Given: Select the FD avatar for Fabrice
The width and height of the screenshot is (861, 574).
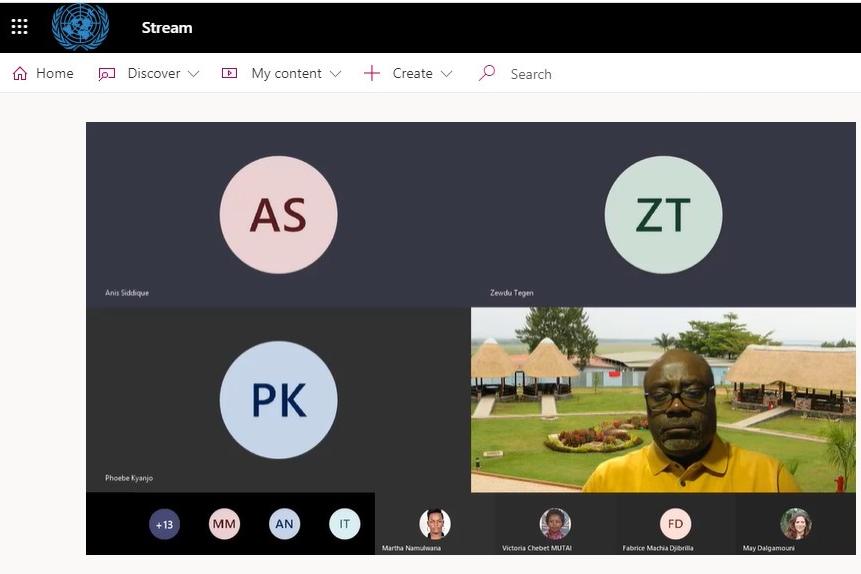Looking at the screenshot, I should click(675, 524).
